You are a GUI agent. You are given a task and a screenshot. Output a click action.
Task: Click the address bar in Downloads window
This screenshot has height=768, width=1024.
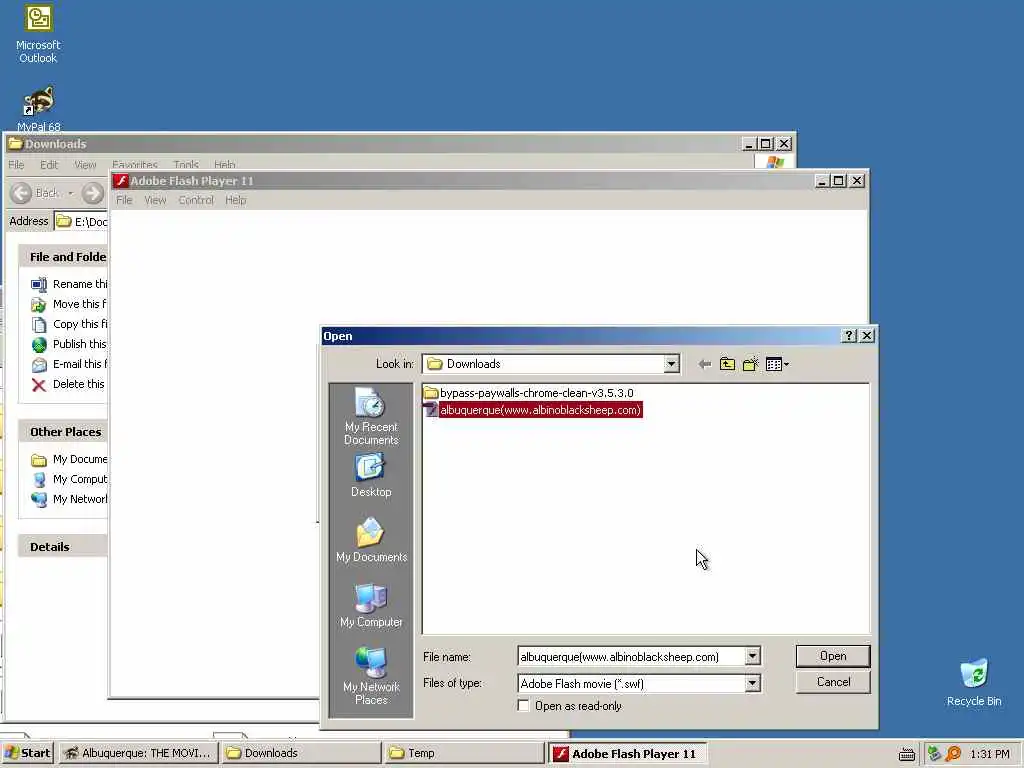82,222
